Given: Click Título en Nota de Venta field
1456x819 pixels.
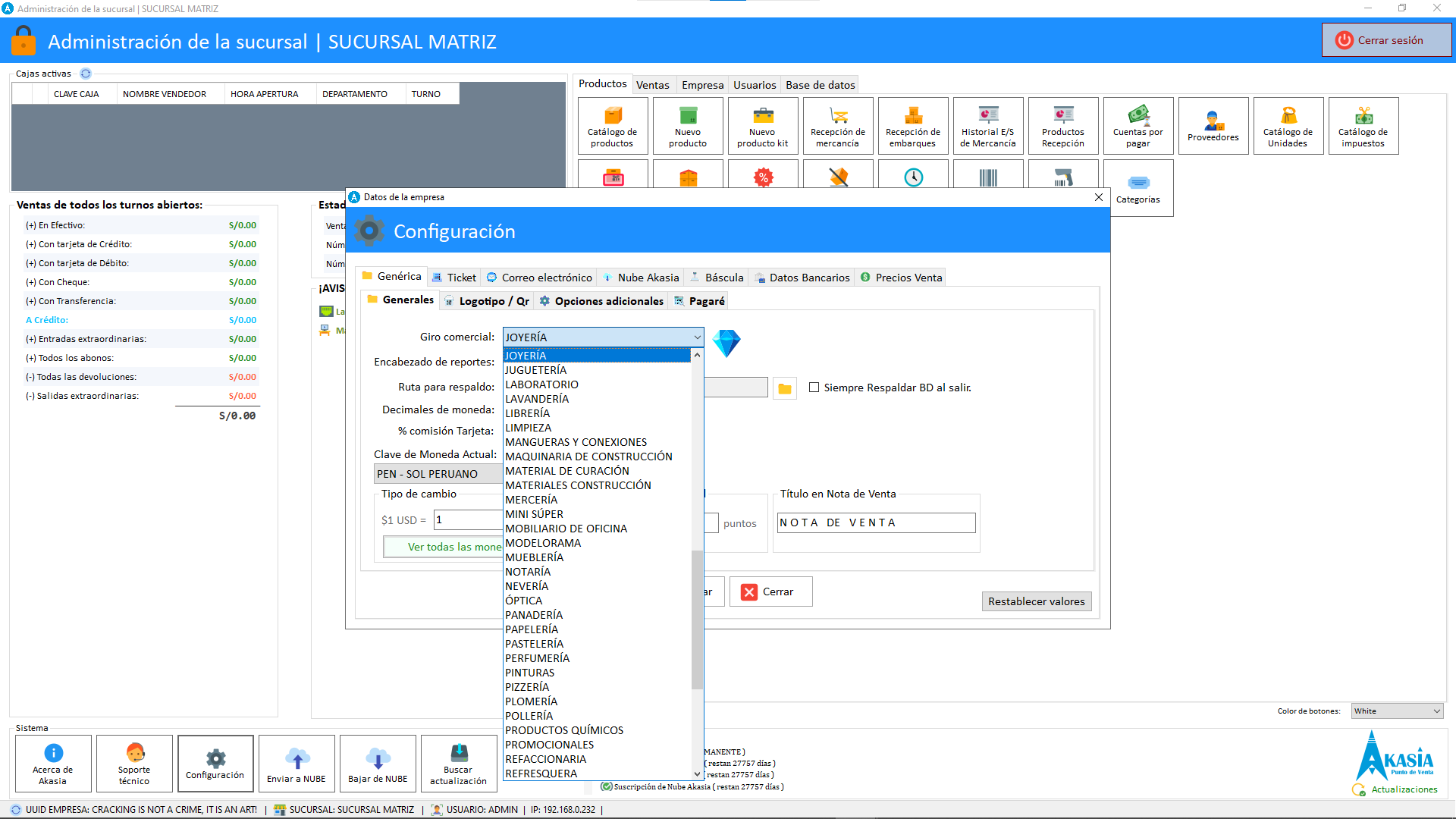Looking at the screenshot, I should [876, 522].
